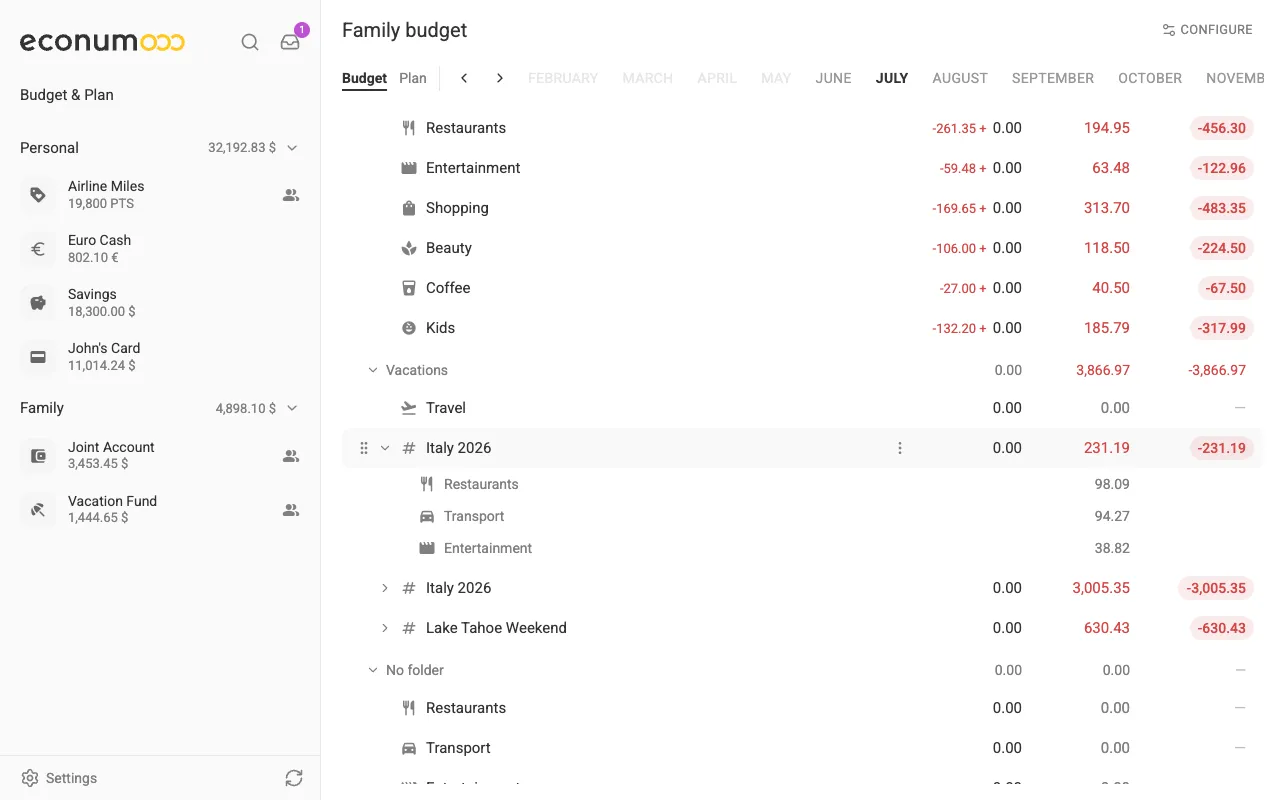The height and width of the screenshot is (800, 1280).
Task: Open the Budget & Plan link
Action: (67, 95)
